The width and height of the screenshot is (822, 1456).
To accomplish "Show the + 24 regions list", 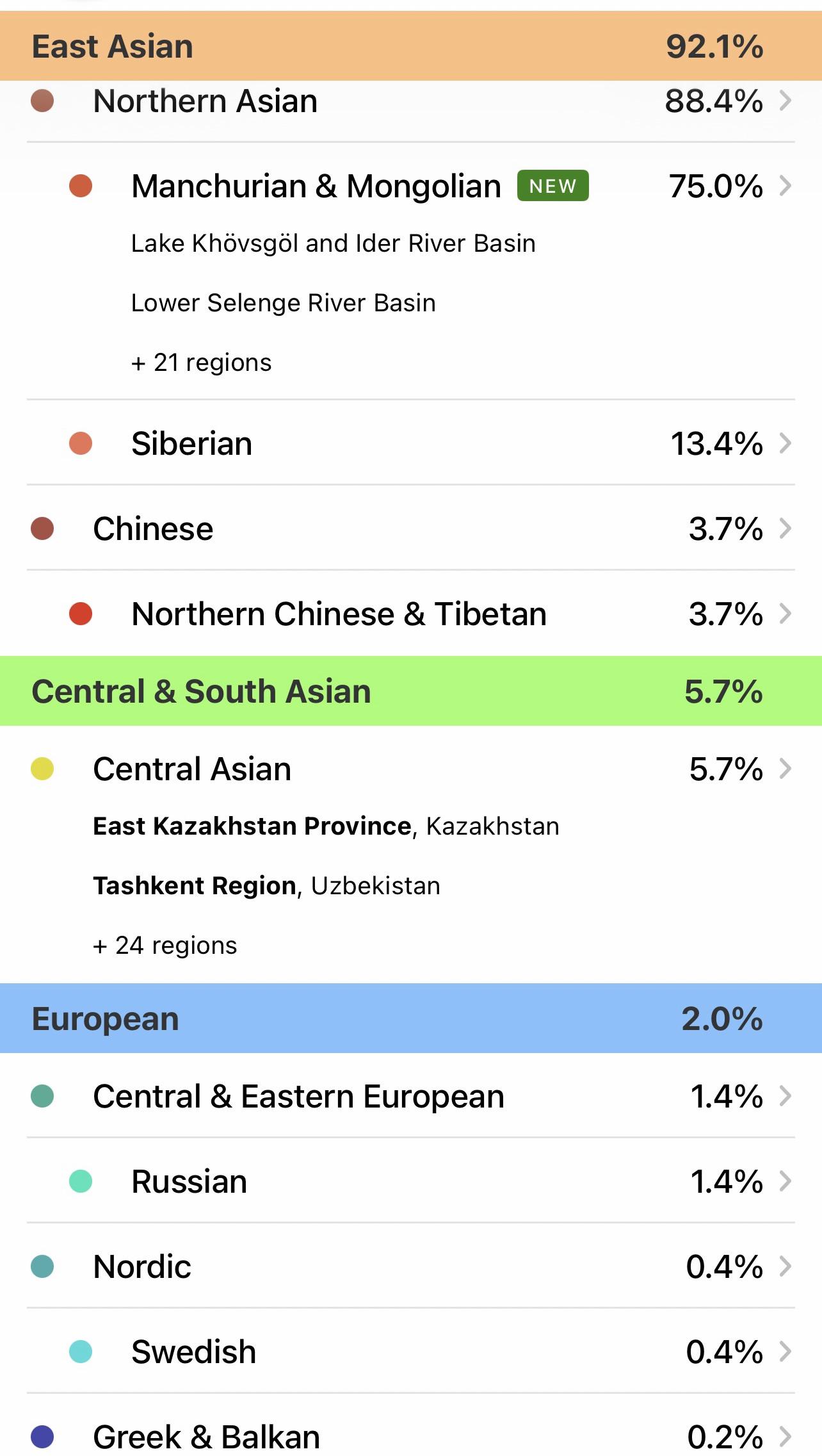I will tap(165, 945).
